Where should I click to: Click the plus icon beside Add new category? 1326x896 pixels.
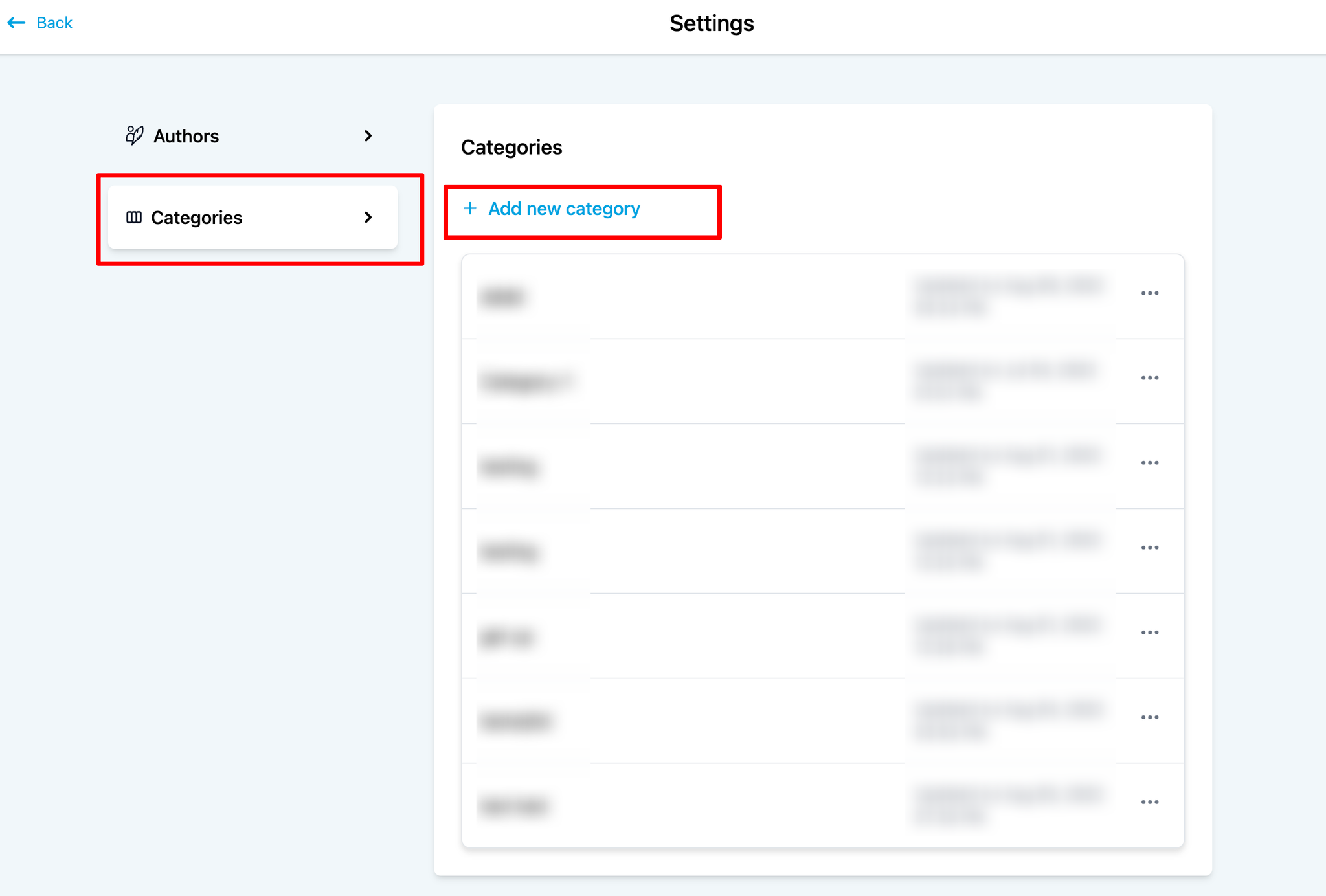click(470, 208)
